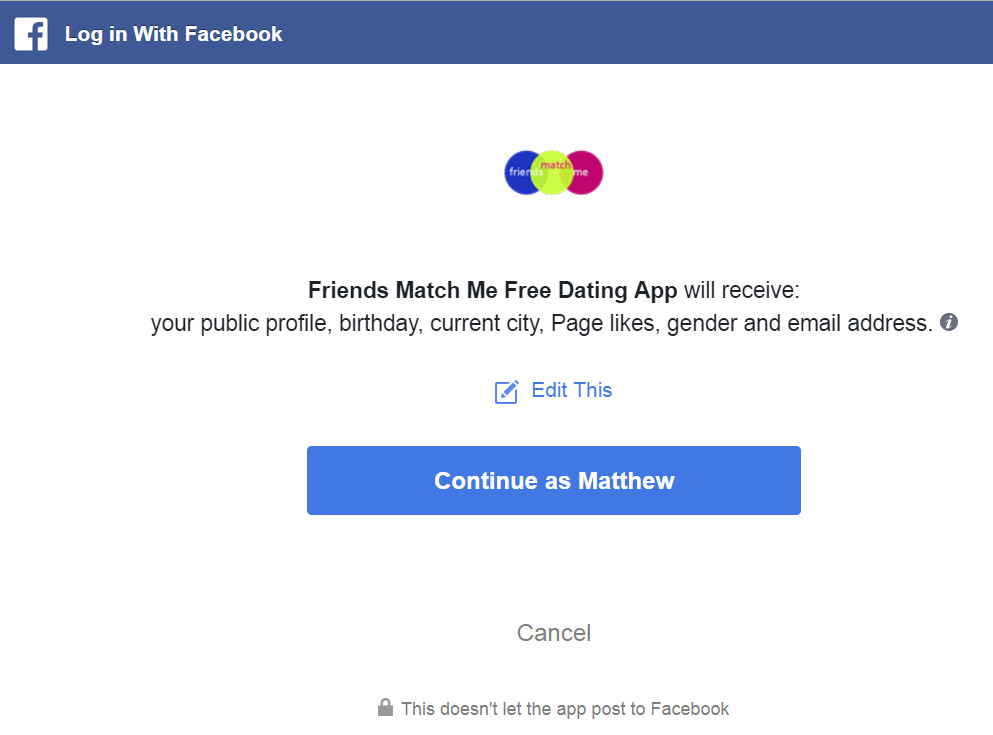Cancel the Facebook login
This screenshot has height=735, width=993.
pyautogui.click(x=553, y=632)
